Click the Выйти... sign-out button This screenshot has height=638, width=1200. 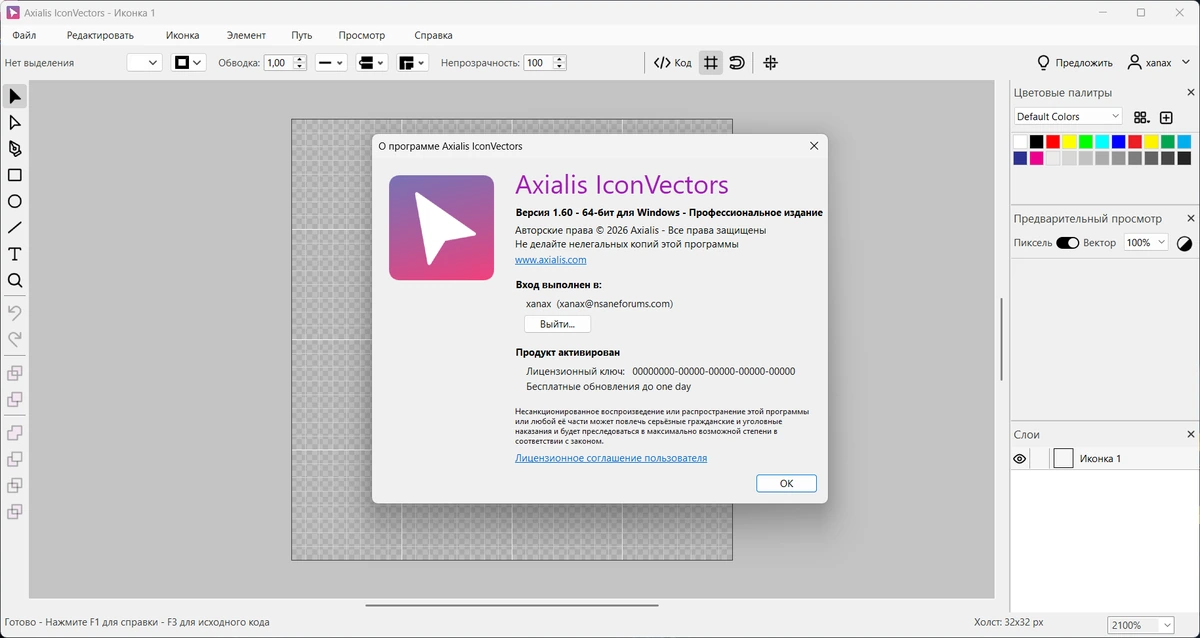557,324
